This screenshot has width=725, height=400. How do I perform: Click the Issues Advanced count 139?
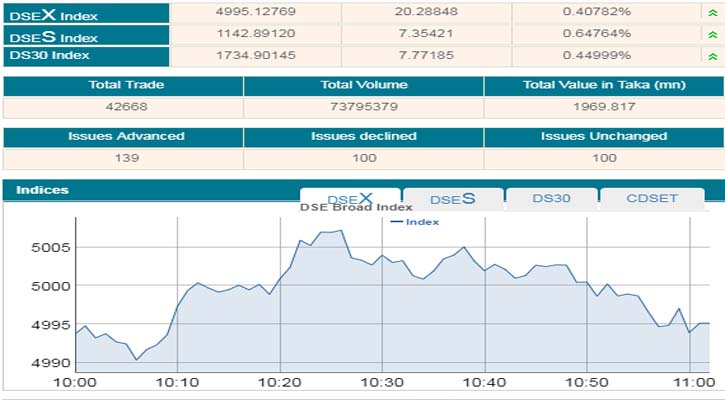pos(123,158)
